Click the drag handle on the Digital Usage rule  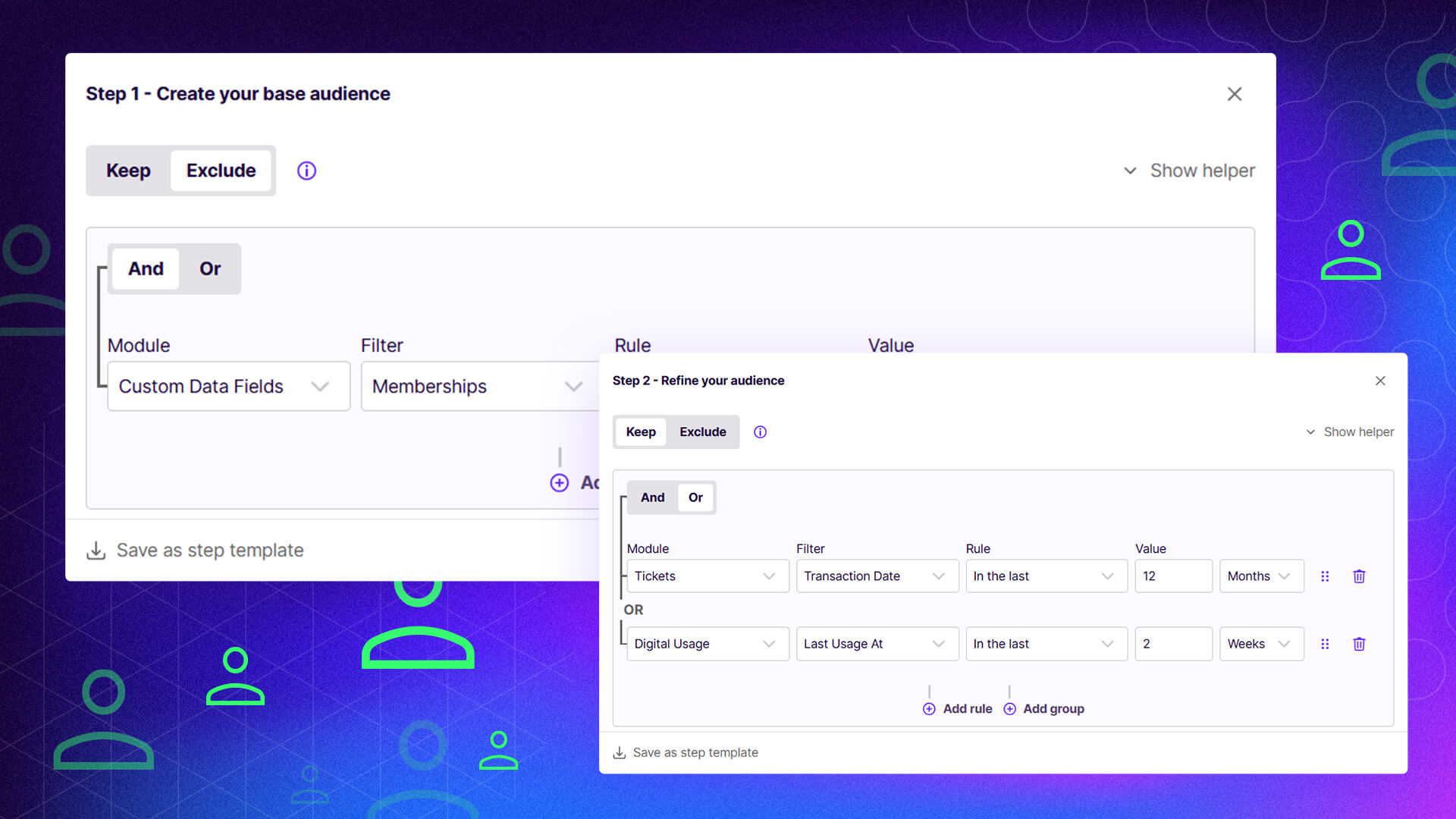(x=1326, y=644)
